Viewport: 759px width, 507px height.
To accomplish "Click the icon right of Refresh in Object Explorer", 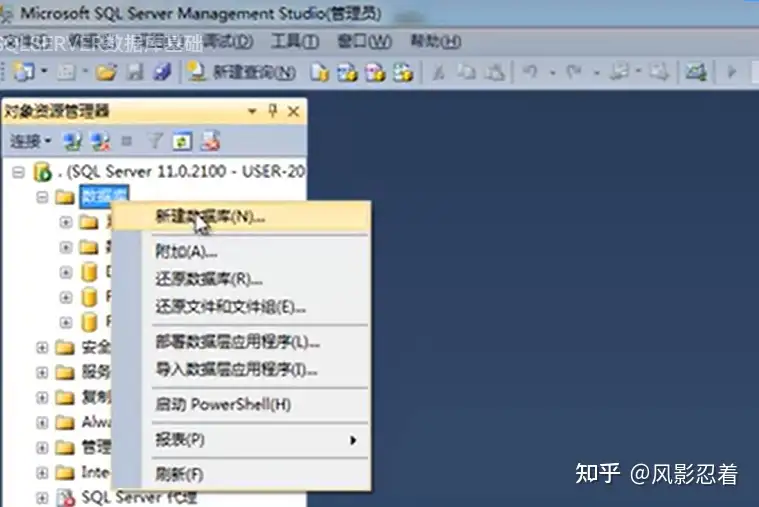I will click(211, 141).
